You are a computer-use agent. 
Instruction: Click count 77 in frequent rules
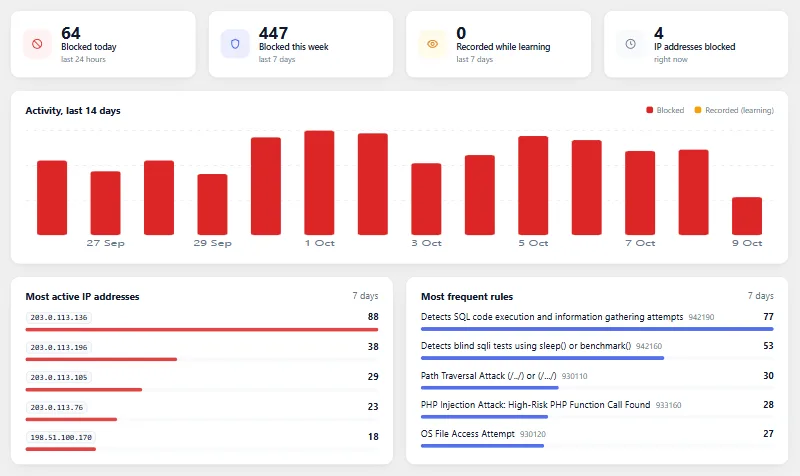pos(768,317)
